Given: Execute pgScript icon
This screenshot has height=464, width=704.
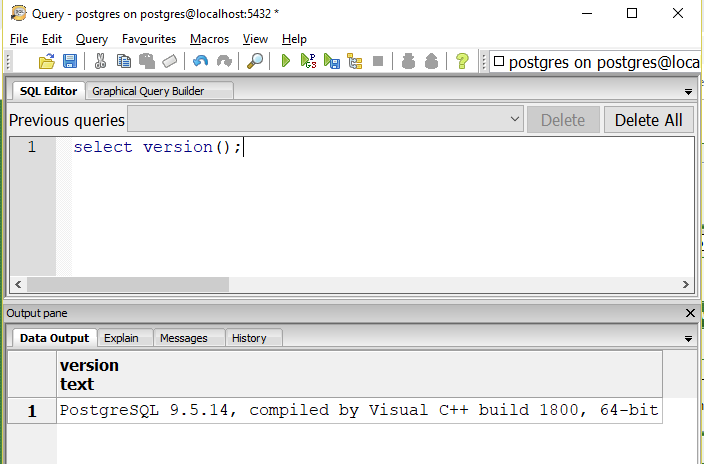Looking at the screenshot, I should click(x=308, y=61).
